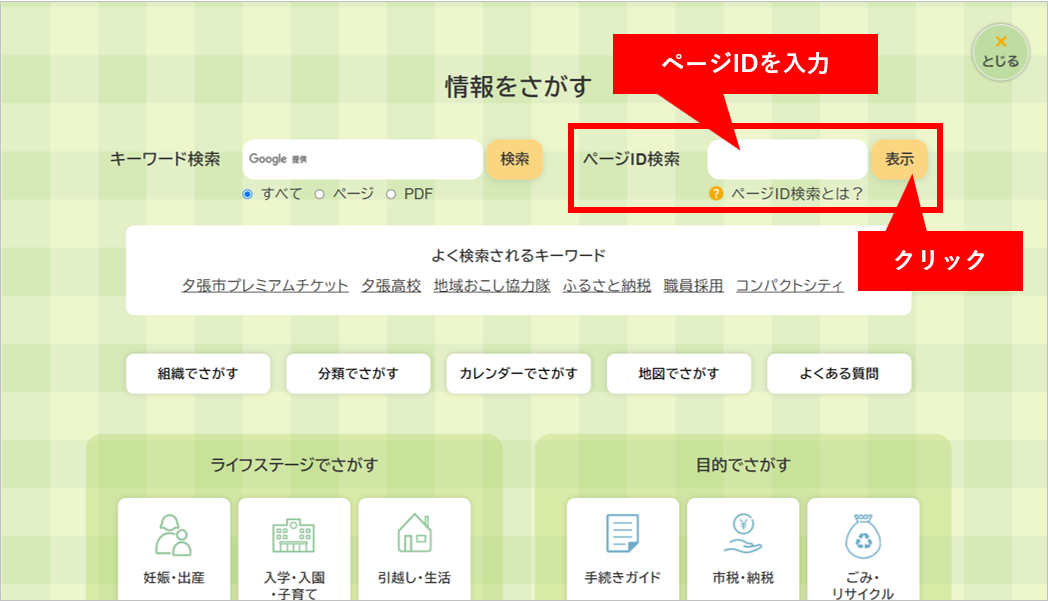
Task: Click the 組織でさがす tab button
Action: click(x=198, y=374)
